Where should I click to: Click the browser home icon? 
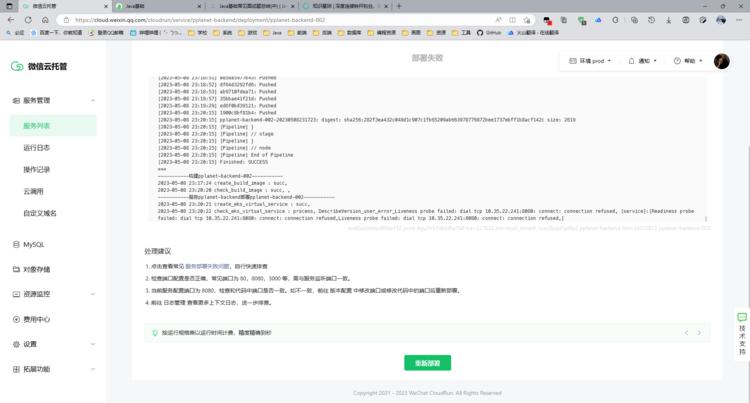[x=45, y=20]
